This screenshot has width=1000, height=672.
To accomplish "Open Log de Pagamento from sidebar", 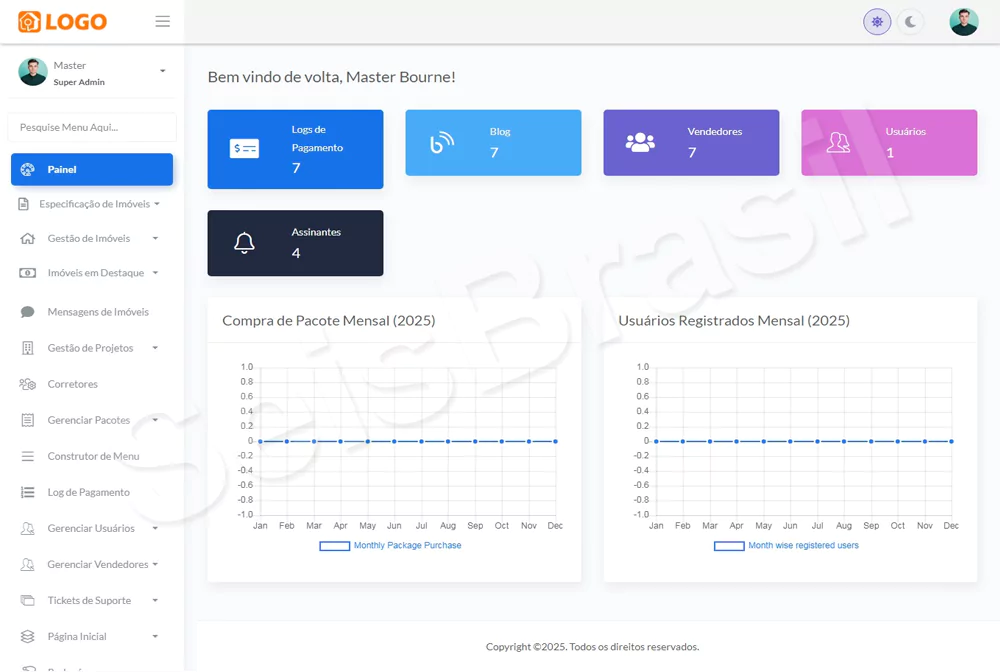I will click(88, 492).
